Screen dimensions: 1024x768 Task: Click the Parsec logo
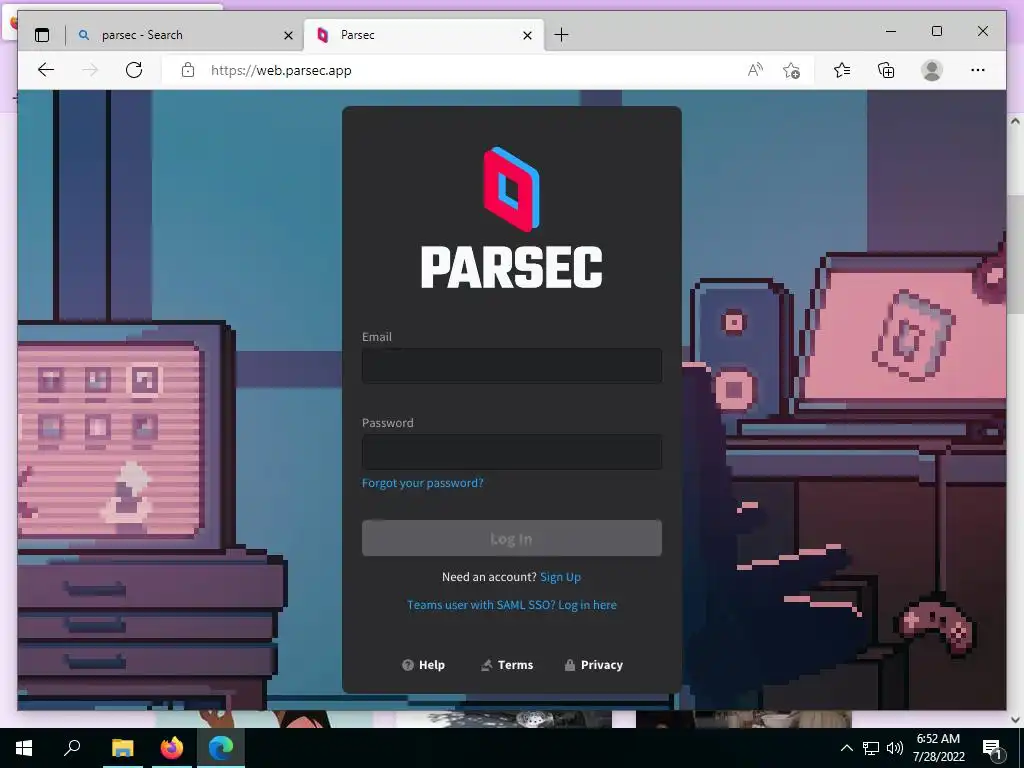click(511, 217)
